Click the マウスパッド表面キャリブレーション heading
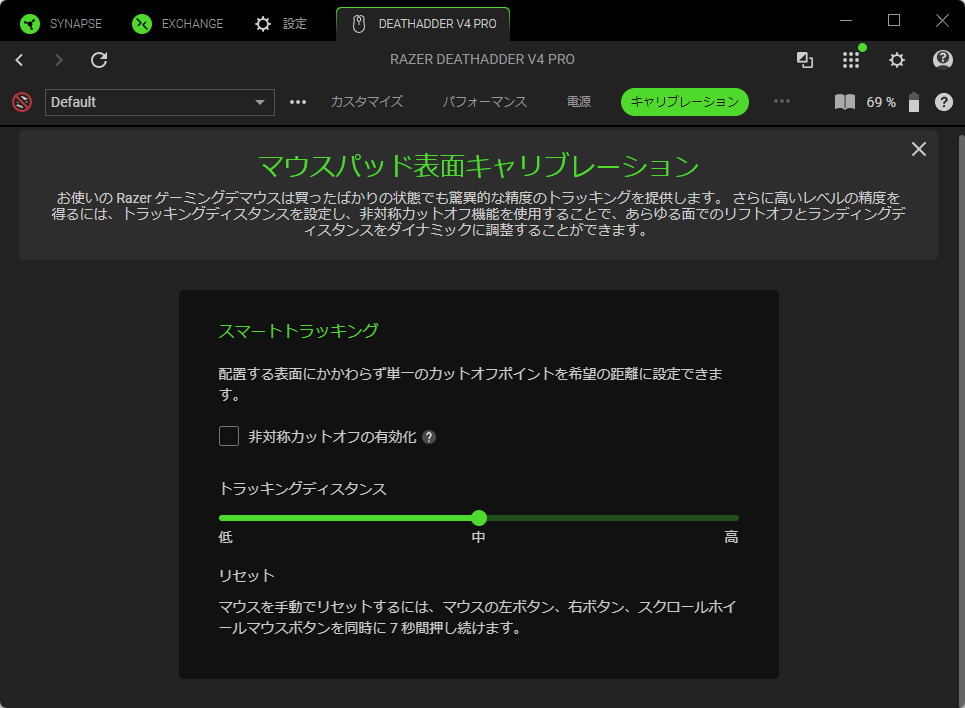The height and width of the screenshot is (708, 965). (x=479, y=166)
